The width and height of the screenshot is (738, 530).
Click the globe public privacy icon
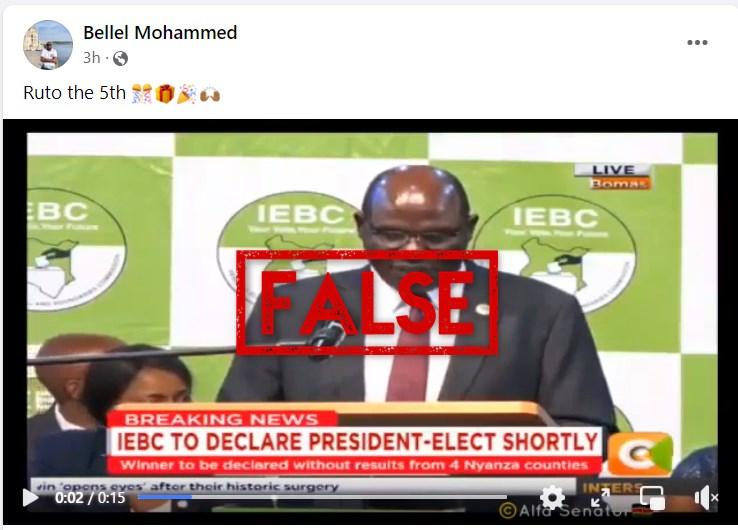click(120, 58)
